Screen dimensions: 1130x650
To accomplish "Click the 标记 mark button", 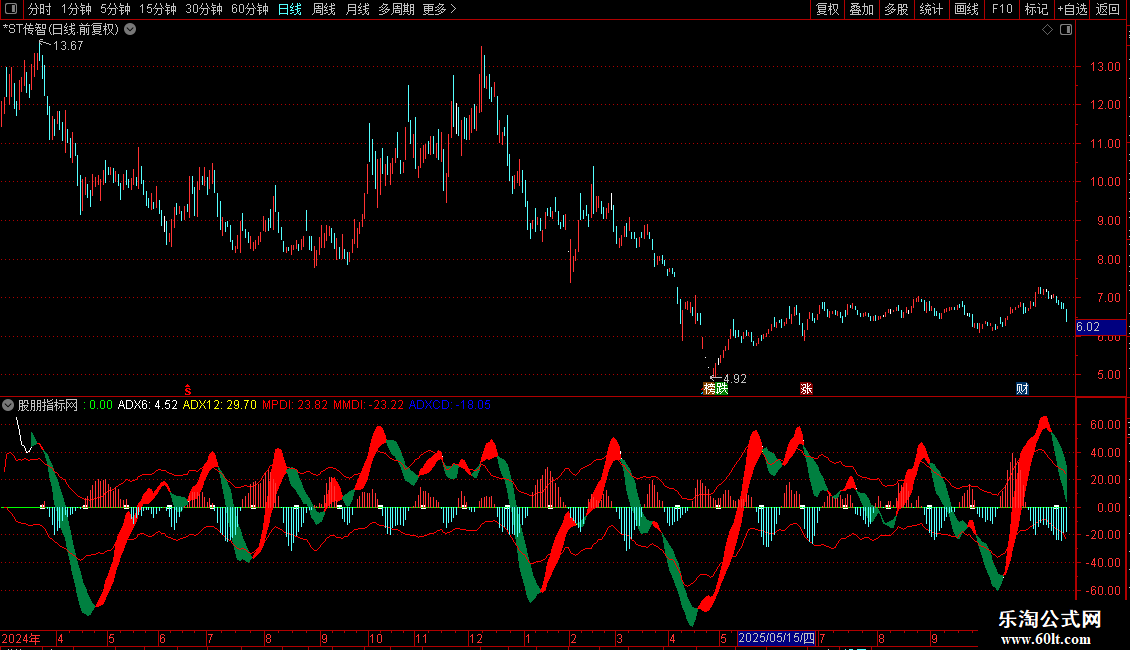I will [x=1036, y=9].
